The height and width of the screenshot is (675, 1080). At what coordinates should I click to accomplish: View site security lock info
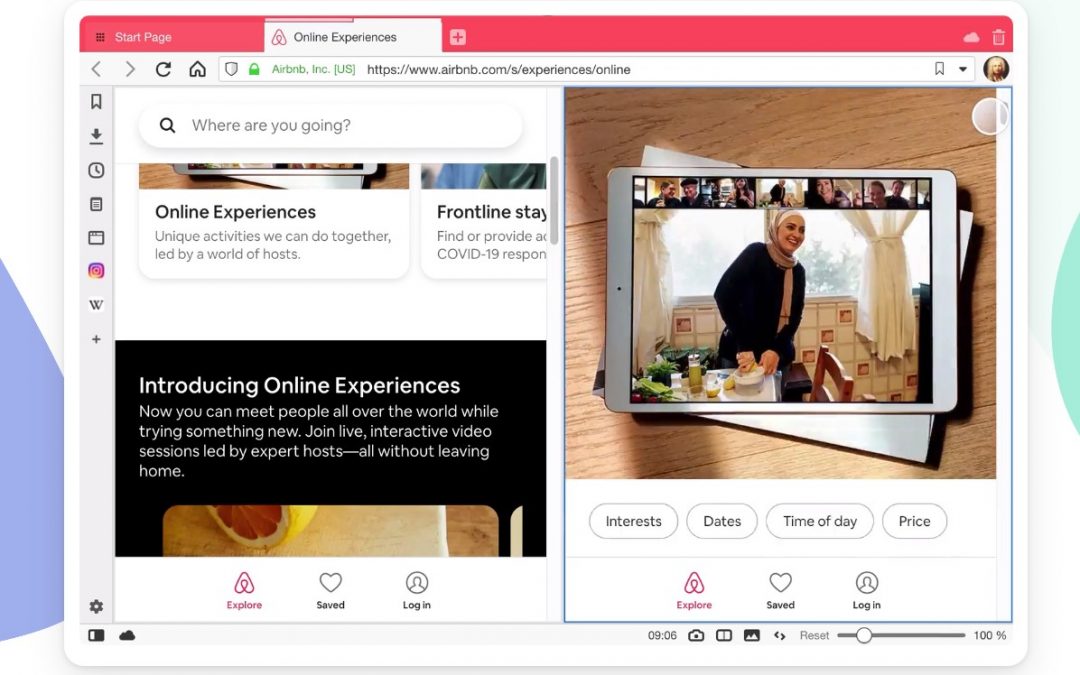(x=254, y=69)
